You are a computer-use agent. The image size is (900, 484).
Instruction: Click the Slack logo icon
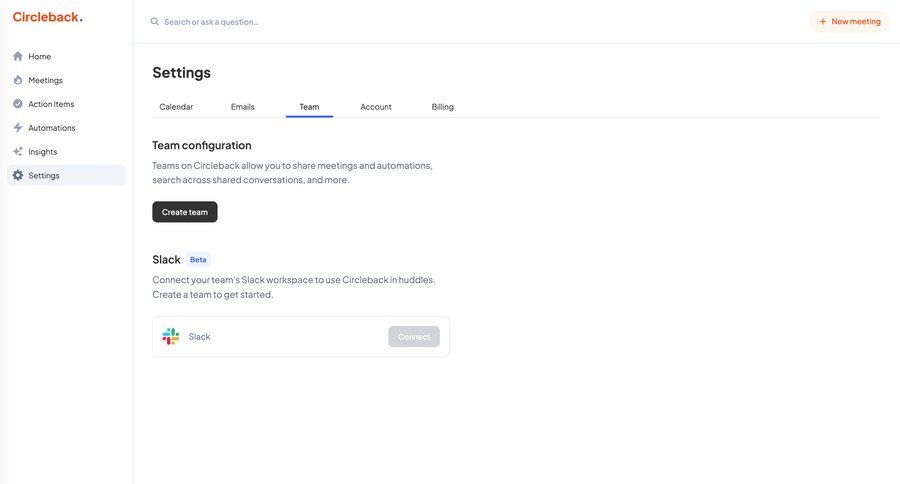(x=171, y=337)
